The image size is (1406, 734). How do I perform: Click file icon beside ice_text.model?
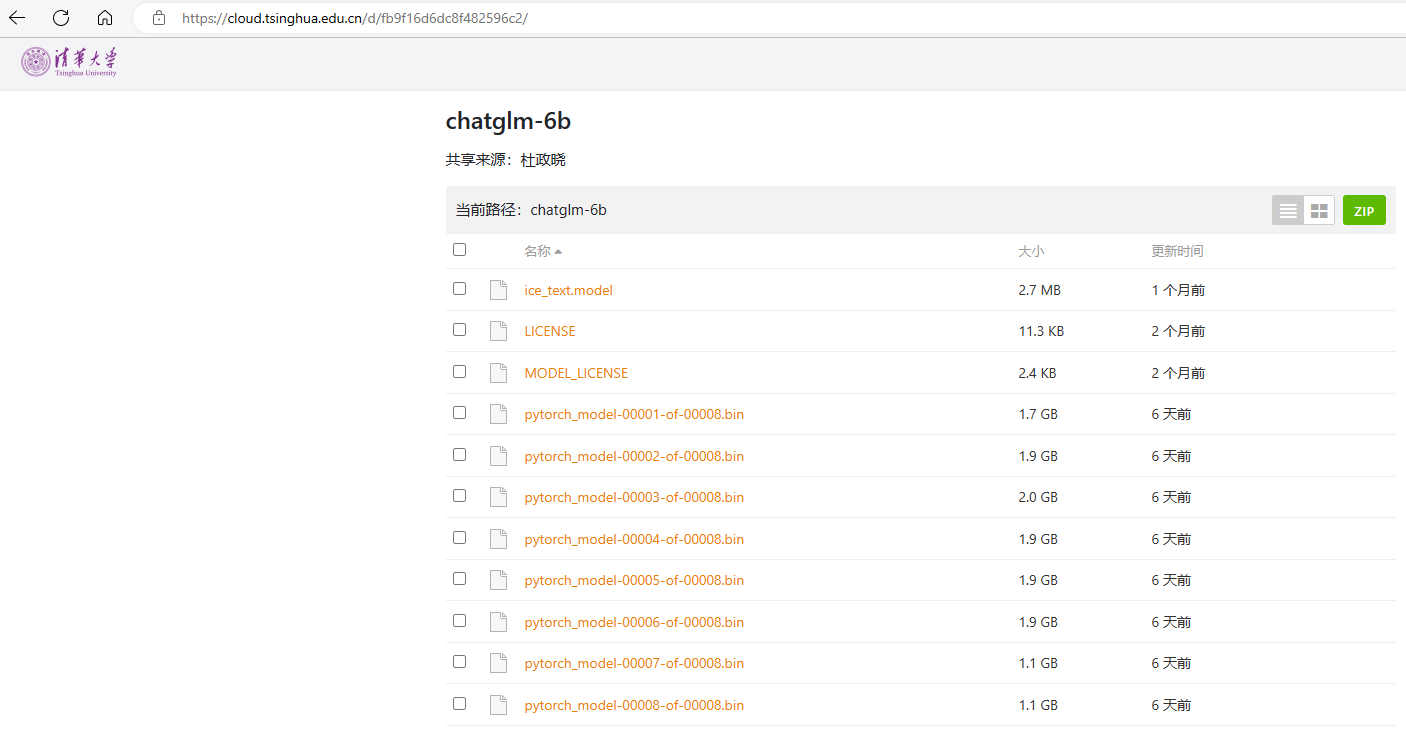pyautogui.click(x=498, y=290)
